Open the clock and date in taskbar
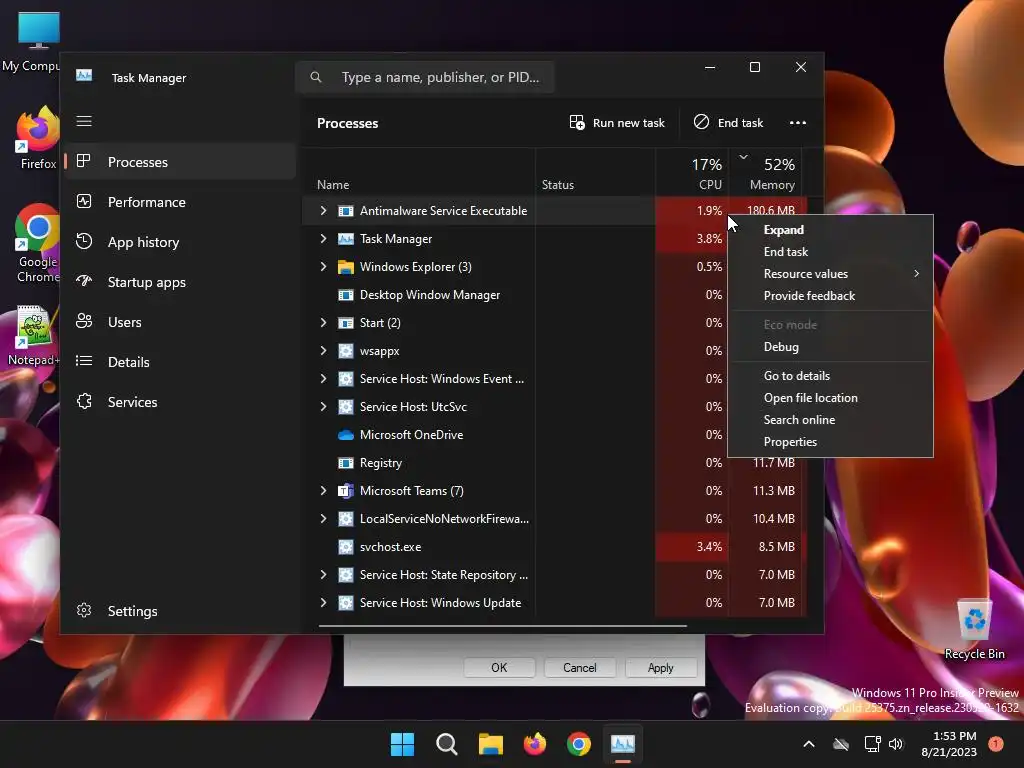The image size is (1024, 768). point(949,744)
